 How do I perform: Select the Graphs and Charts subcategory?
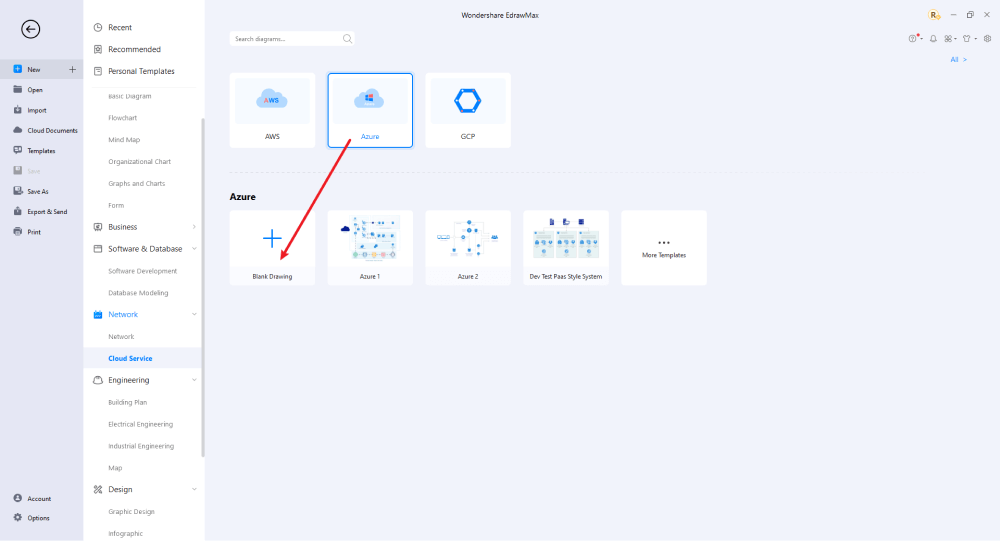click(136, 184)
